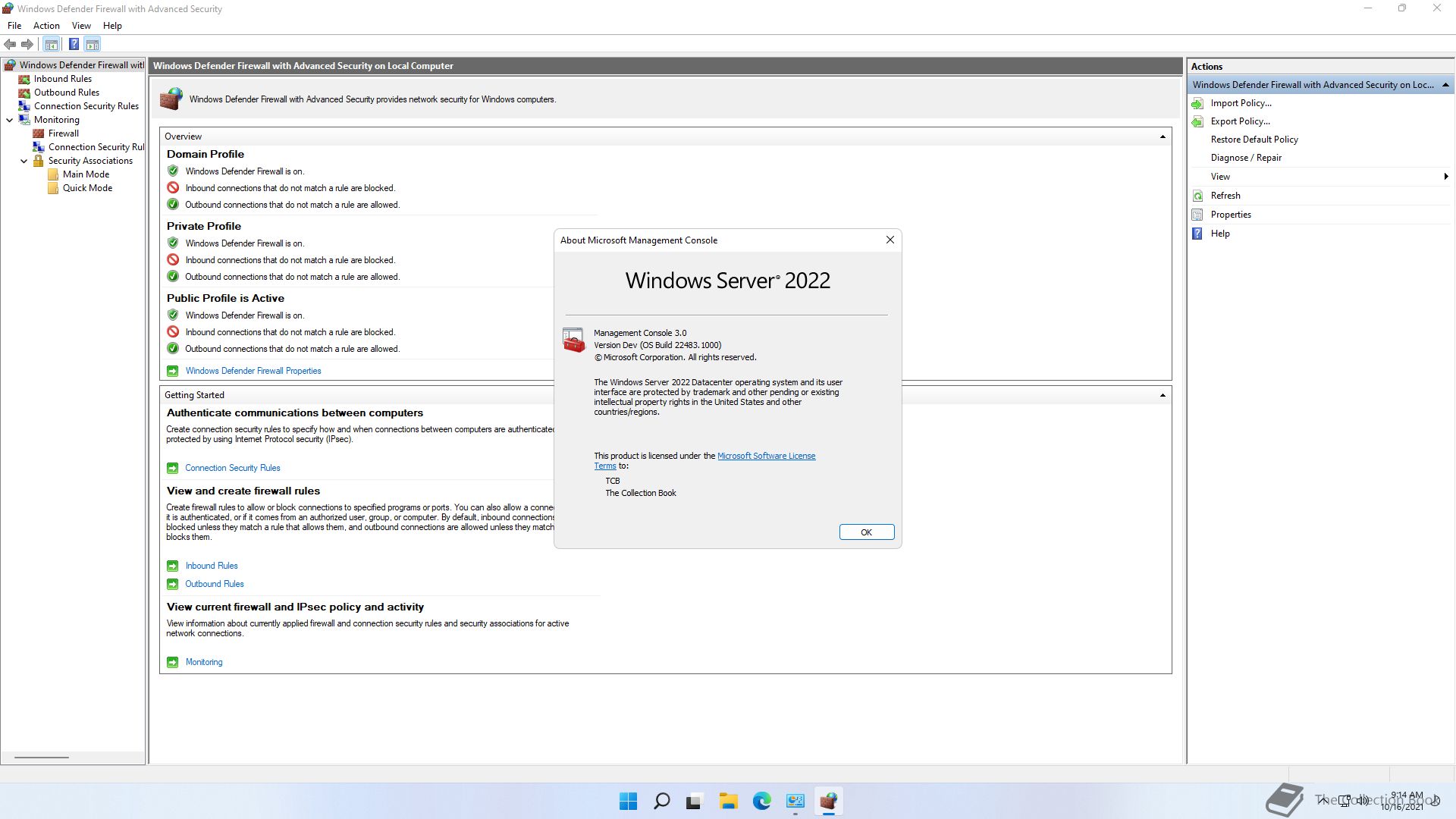Click the green arrow icon beside Monitoring link

coord(172,662)
